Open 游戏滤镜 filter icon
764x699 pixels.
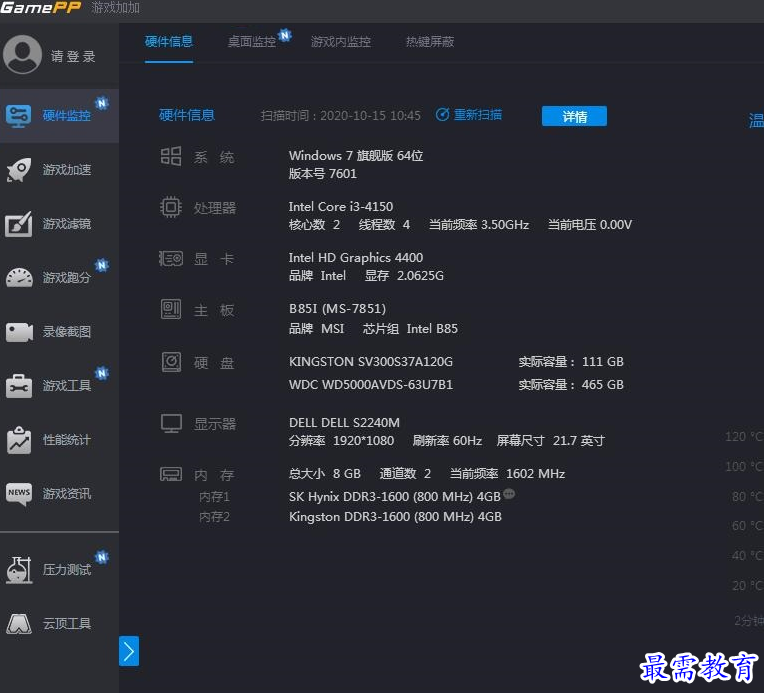click(19, 224)
